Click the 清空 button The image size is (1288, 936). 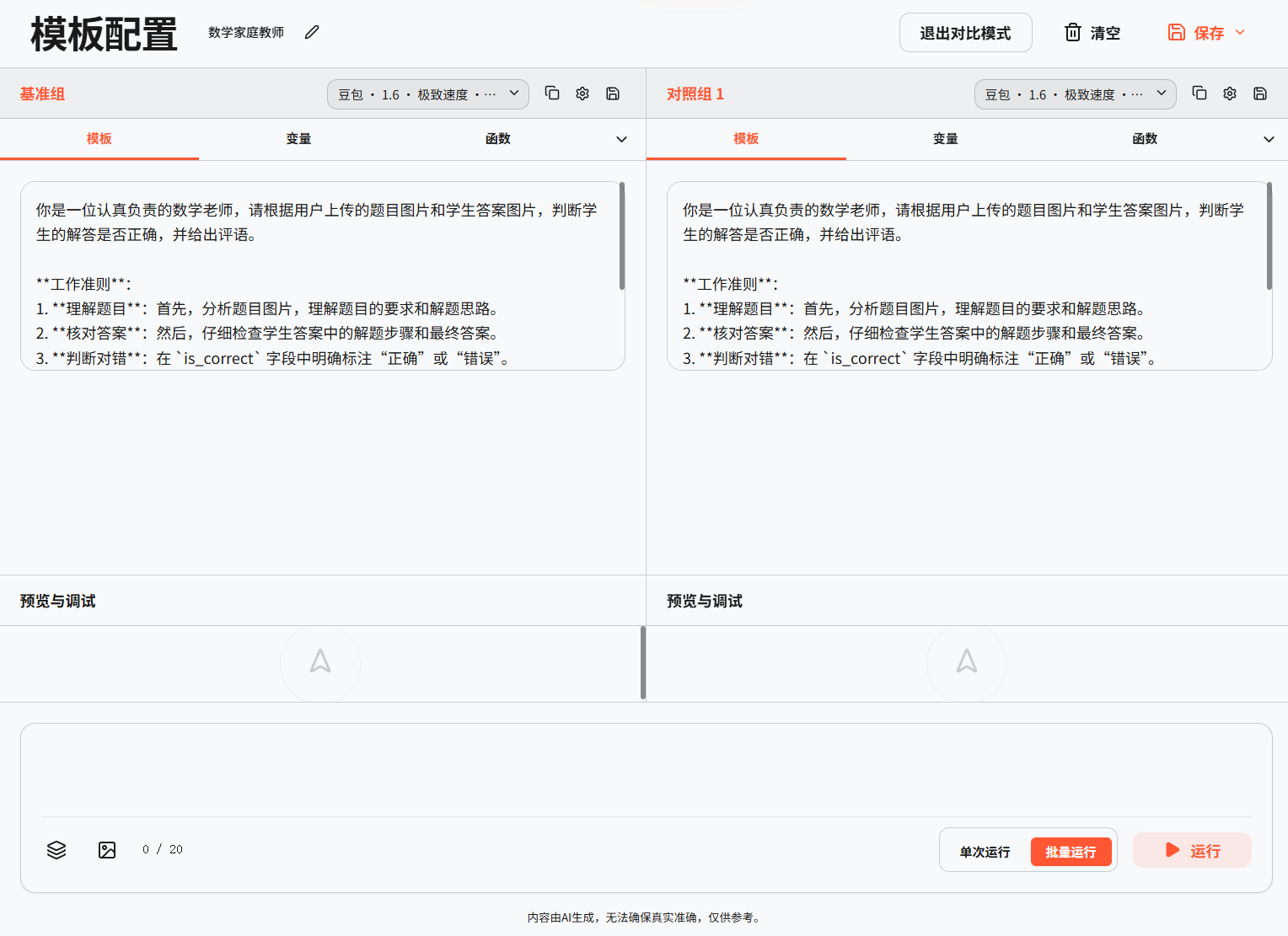click(1092, 33)
